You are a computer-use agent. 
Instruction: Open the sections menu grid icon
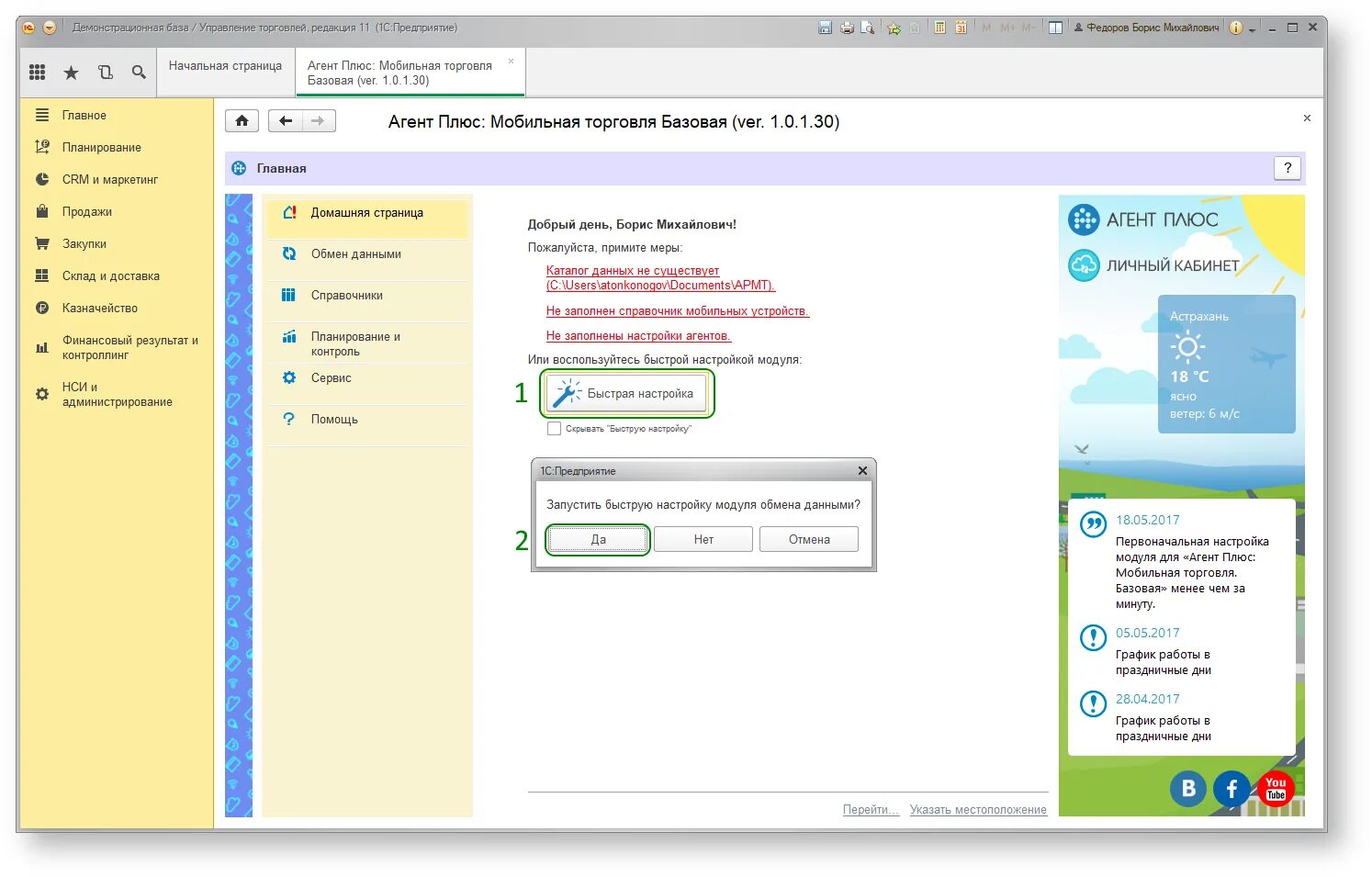point(38,72)
